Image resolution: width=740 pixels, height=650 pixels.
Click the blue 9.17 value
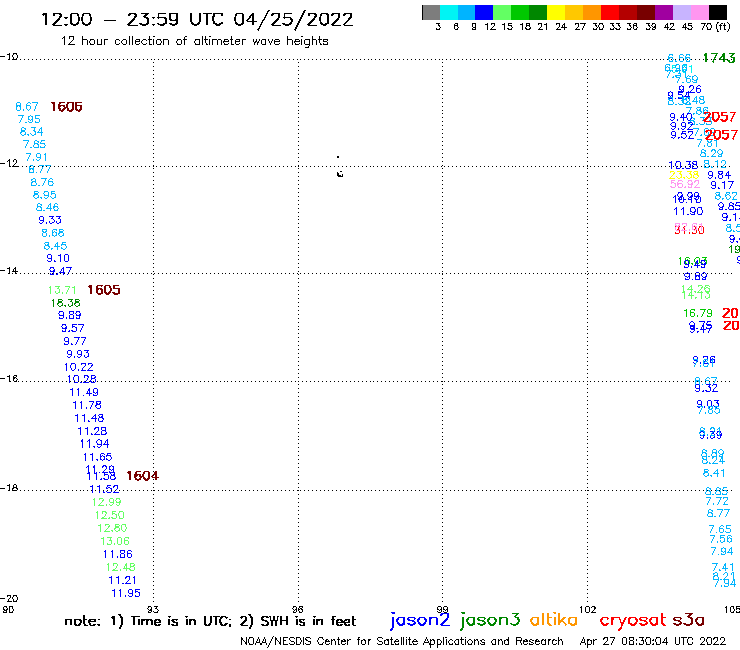[x=722, y=186]
